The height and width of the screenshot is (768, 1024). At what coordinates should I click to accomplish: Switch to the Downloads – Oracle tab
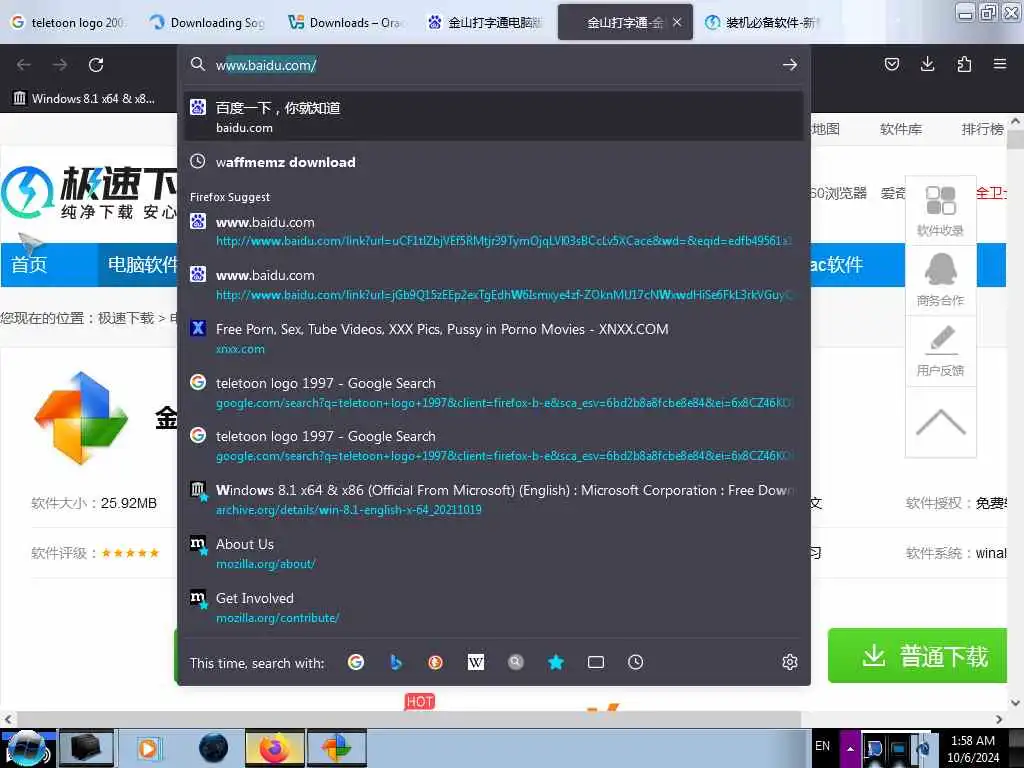[x=348, y=22]
